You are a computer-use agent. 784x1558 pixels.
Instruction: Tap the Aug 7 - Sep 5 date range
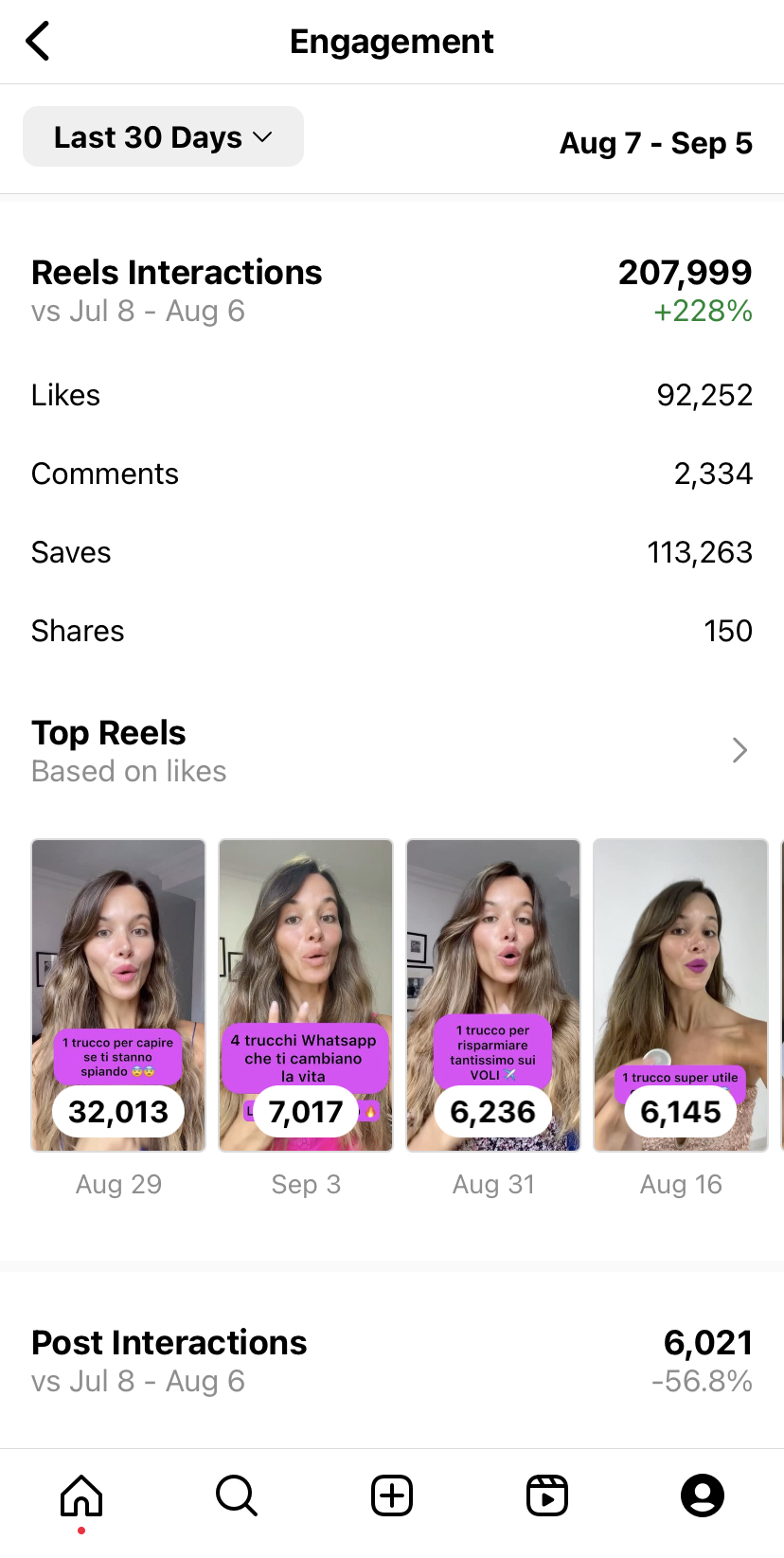(656, 143)
